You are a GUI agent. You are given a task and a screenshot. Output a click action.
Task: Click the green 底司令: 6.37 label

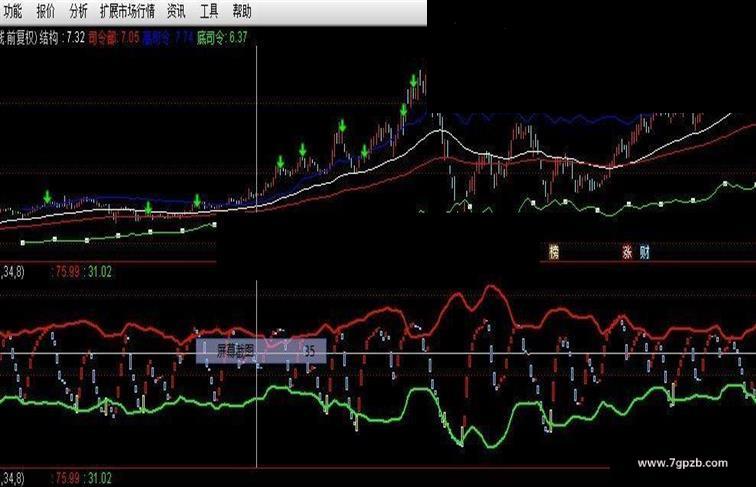pos(222,38)
